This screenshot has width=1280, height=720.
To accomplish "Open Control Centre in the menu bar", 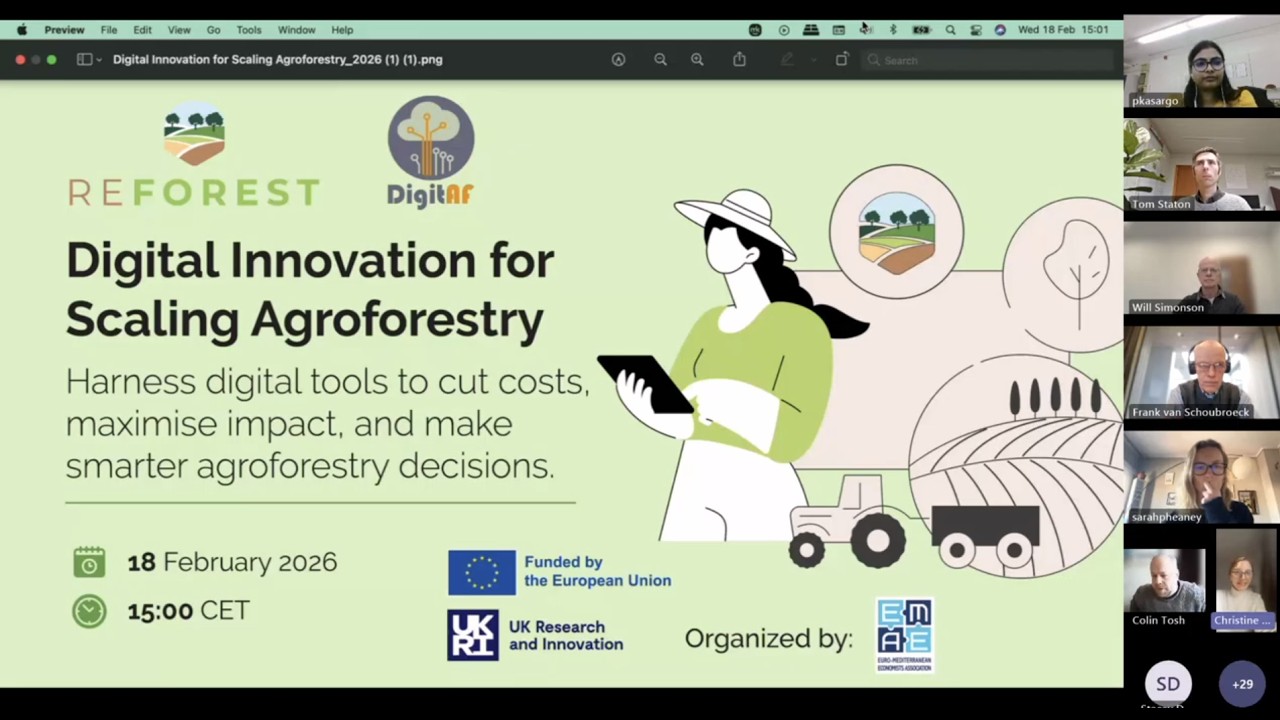I will pos(976,30).
